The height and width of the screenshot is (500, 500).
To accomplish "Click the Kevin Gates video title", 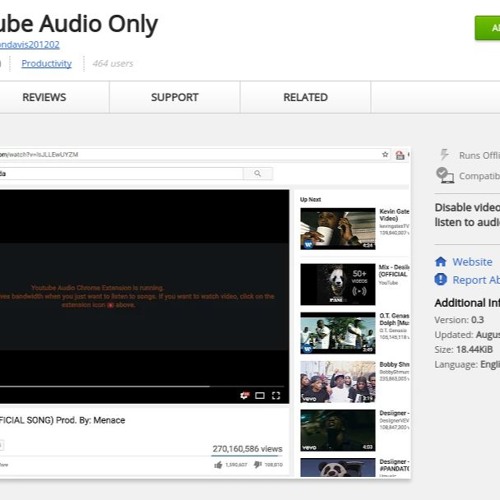I will (394, 215).
